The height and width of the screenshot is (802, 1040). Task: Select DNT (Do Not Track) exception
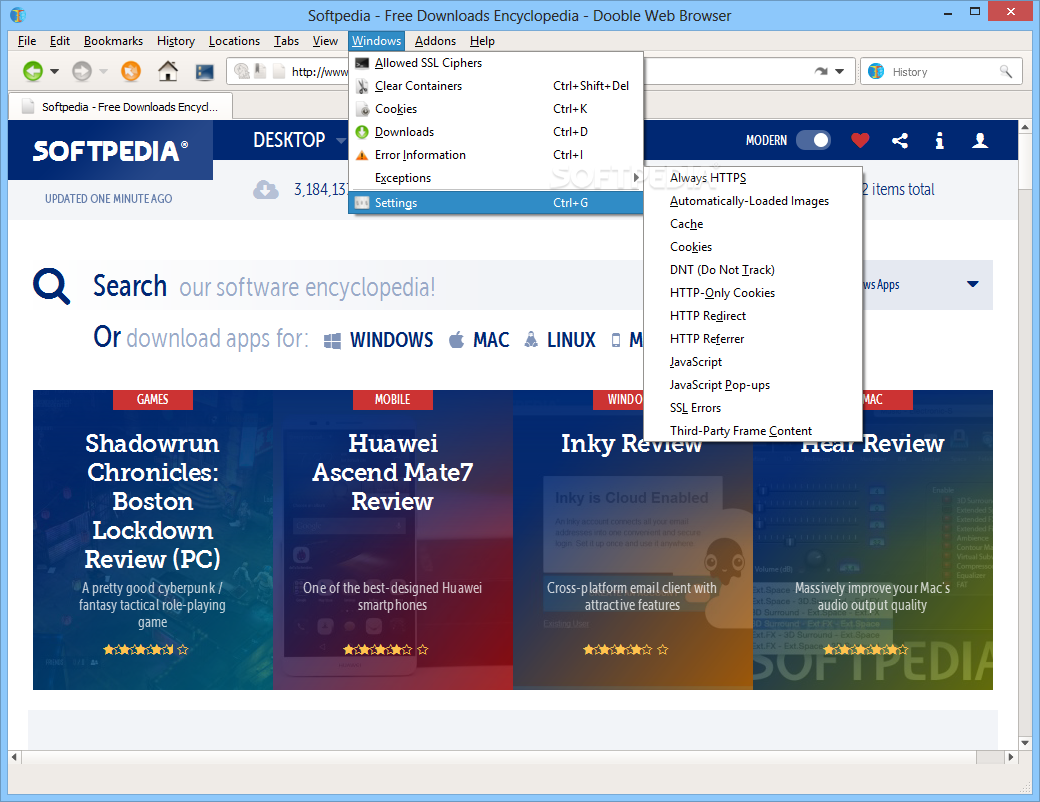click(753, 270)
